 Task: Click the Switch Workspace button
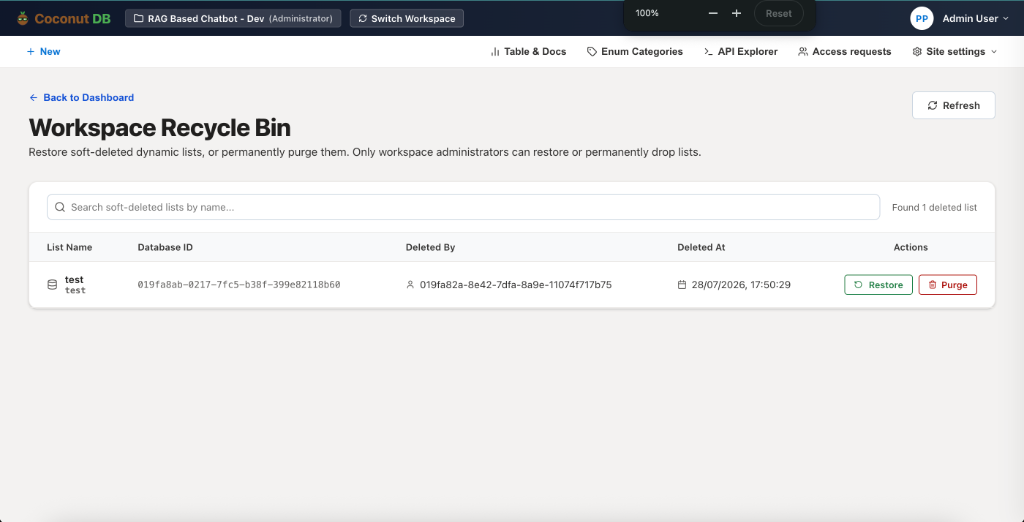(407, 18)
